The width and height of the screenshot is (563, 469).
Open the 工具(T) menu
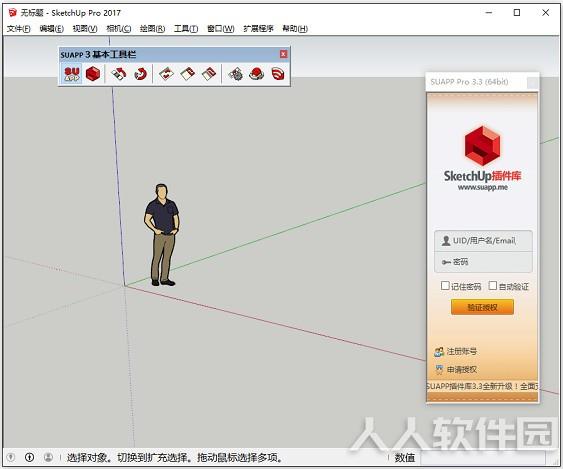[186, 29]
